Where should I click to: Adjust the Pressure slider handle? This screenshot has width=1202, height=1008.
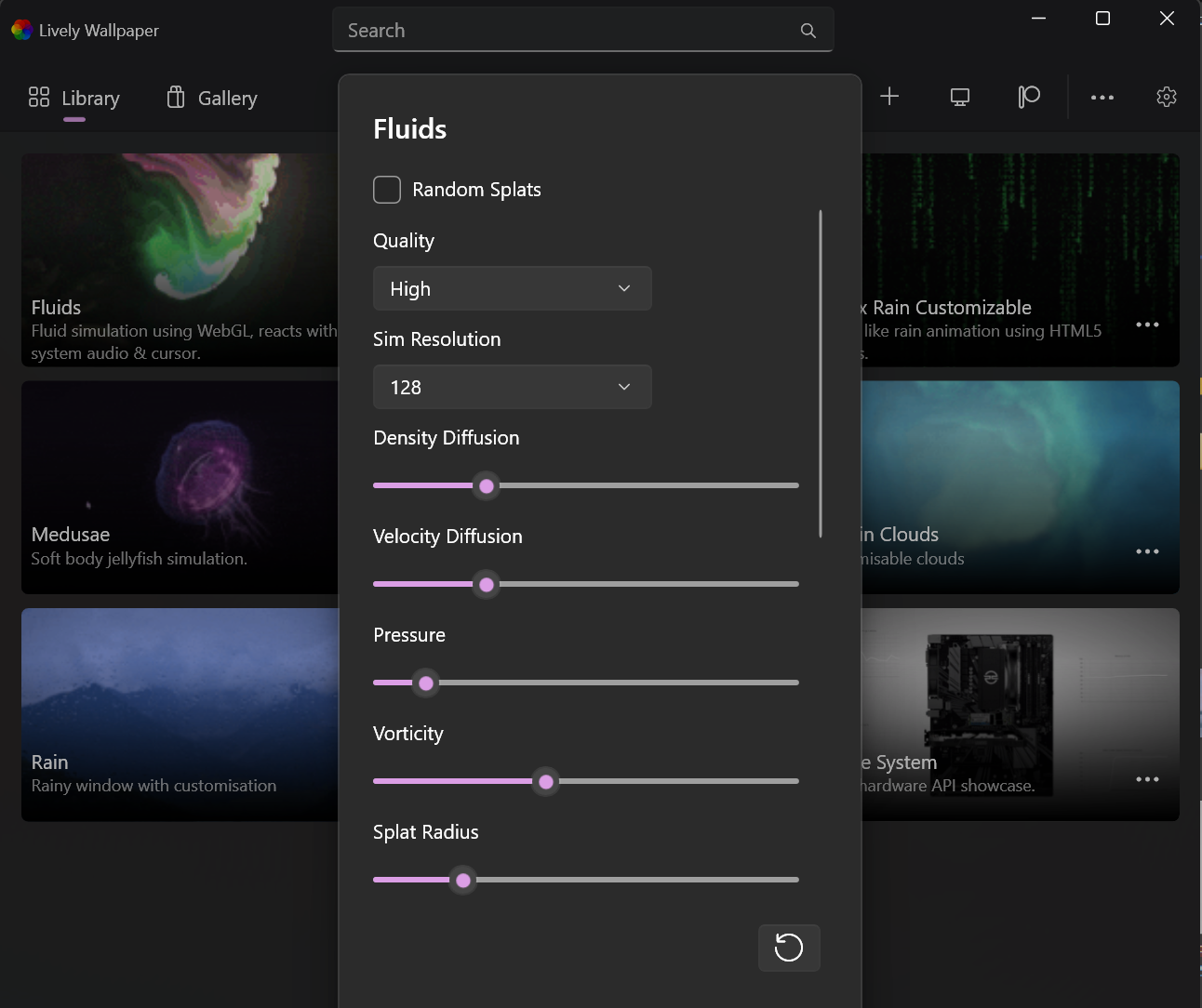[x=425, y=683]
